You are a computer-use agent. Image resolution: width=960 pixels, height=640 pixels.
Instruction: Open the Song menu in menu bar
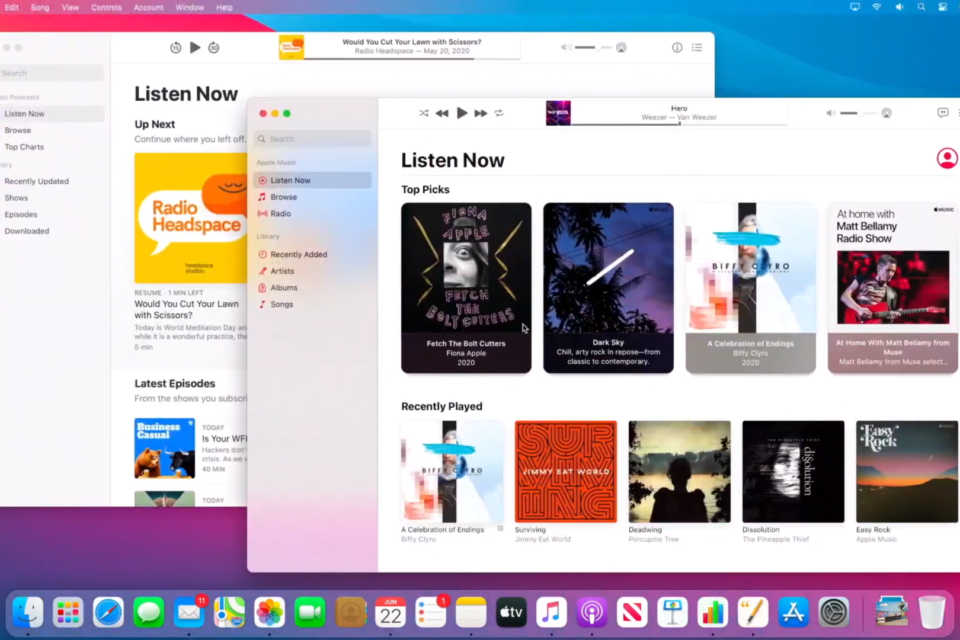coord(40,7)
